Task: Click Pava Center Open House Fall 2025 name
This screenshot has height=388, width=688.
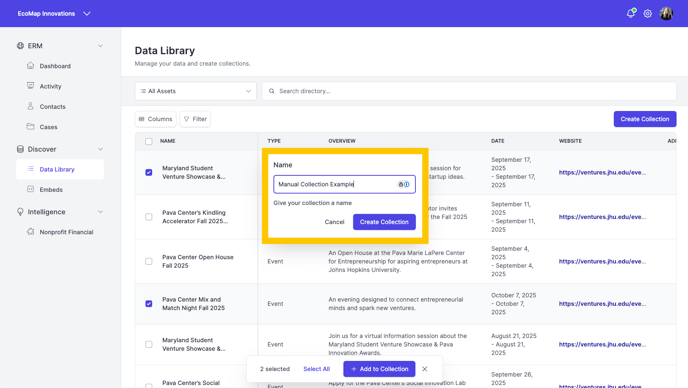Action: [x=198, y=261]
